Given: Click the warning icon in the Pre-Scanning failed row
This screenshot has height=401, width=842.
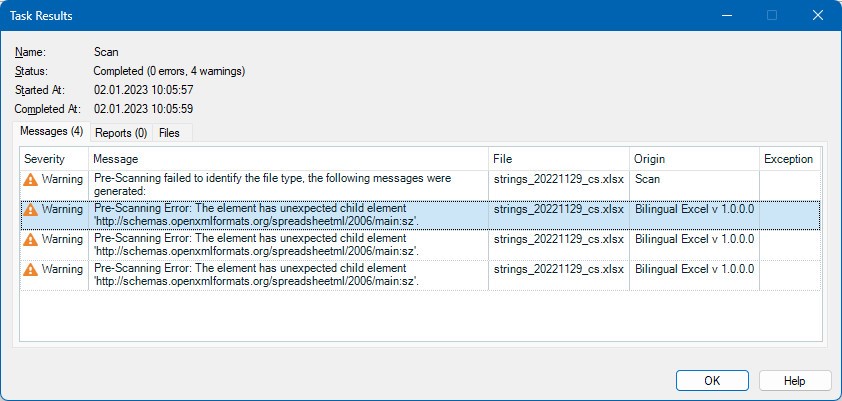Looking at the screenshot, I should click(x=31, y=179).
